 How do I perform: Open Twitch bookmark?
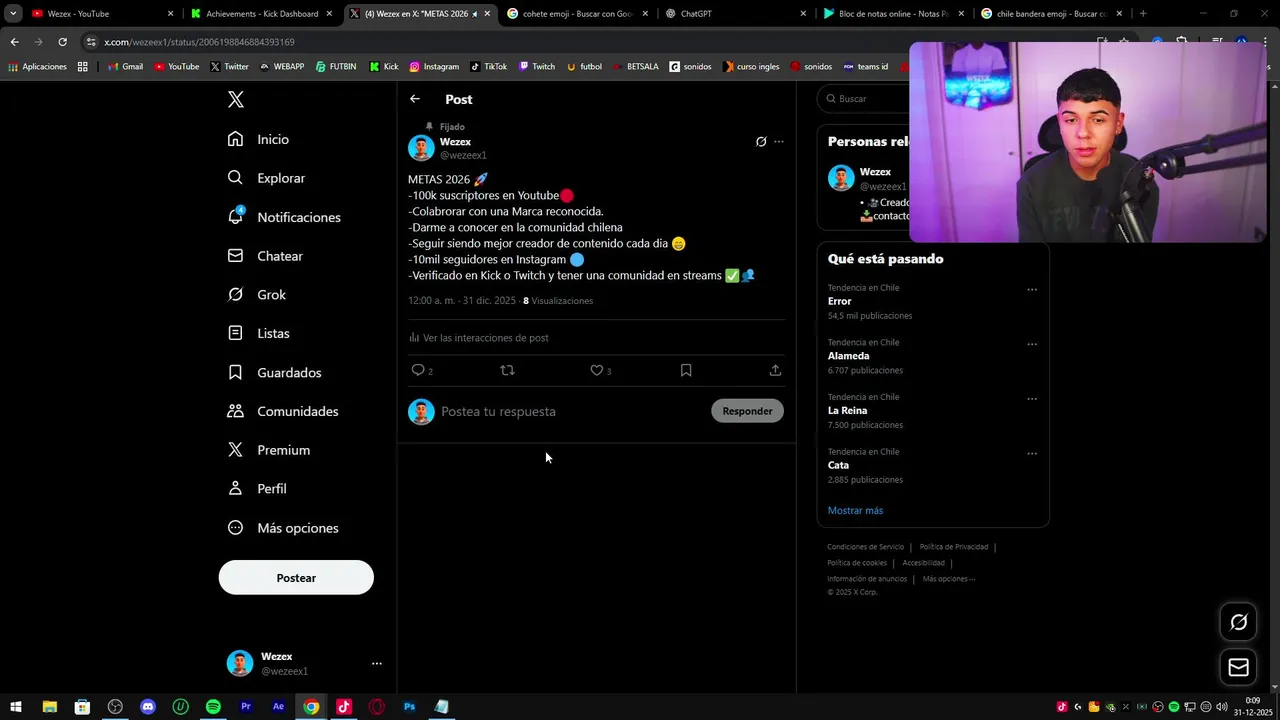(x=536, y=67)
